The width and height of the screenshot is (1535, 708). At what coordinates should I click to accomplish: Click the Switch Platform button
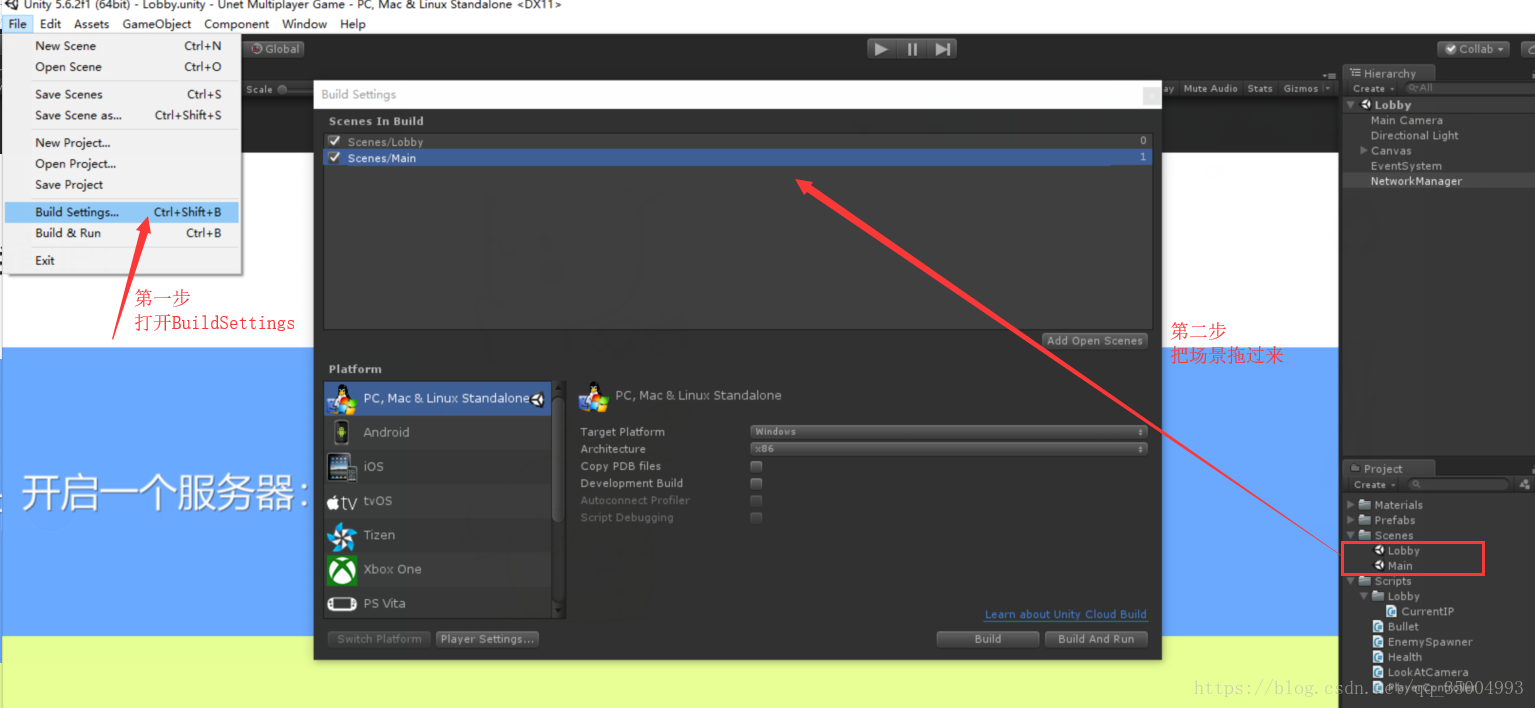(x=379, y=639)
